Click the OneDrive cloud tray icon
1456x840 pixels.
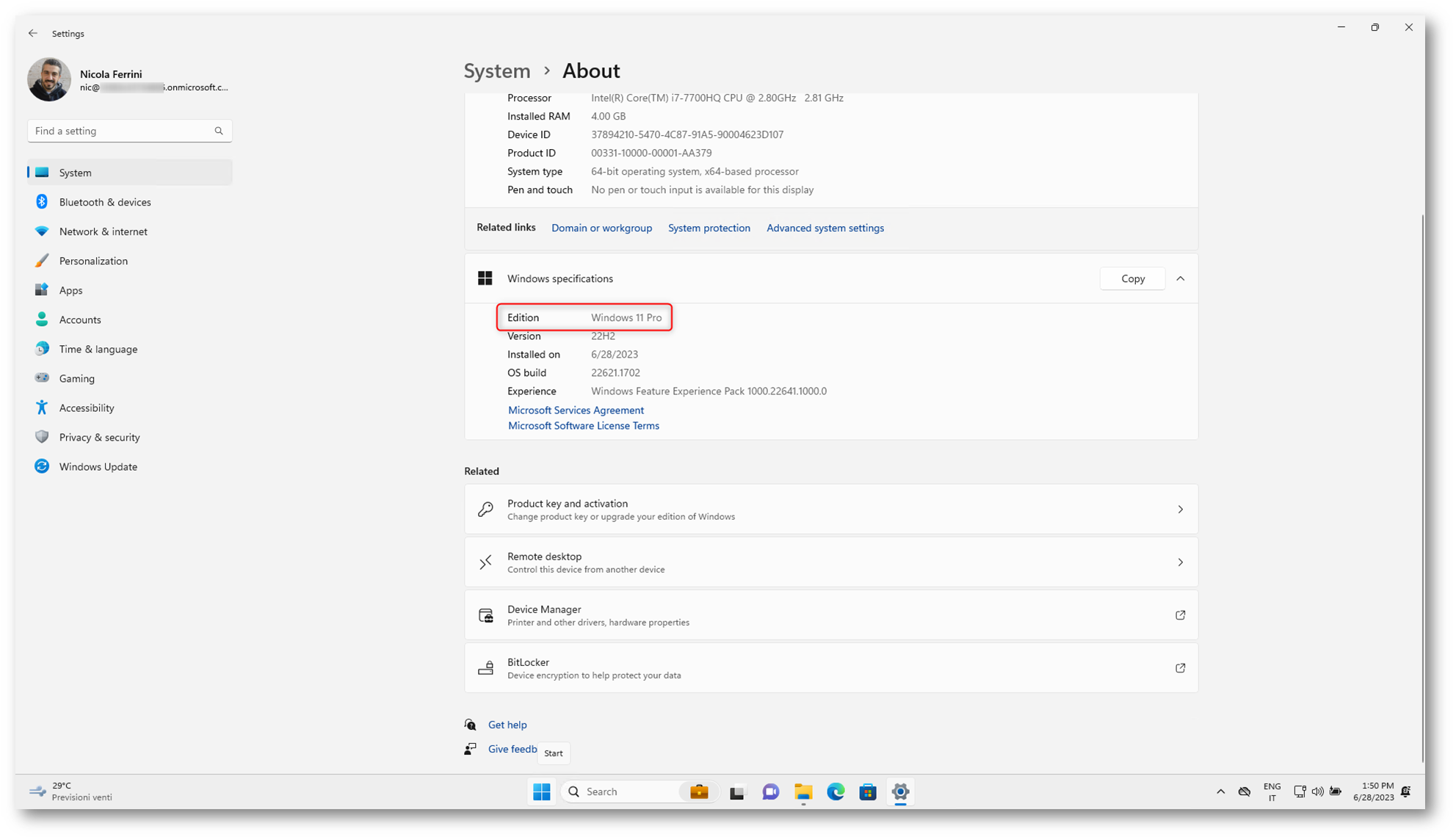pos(1245,792)
